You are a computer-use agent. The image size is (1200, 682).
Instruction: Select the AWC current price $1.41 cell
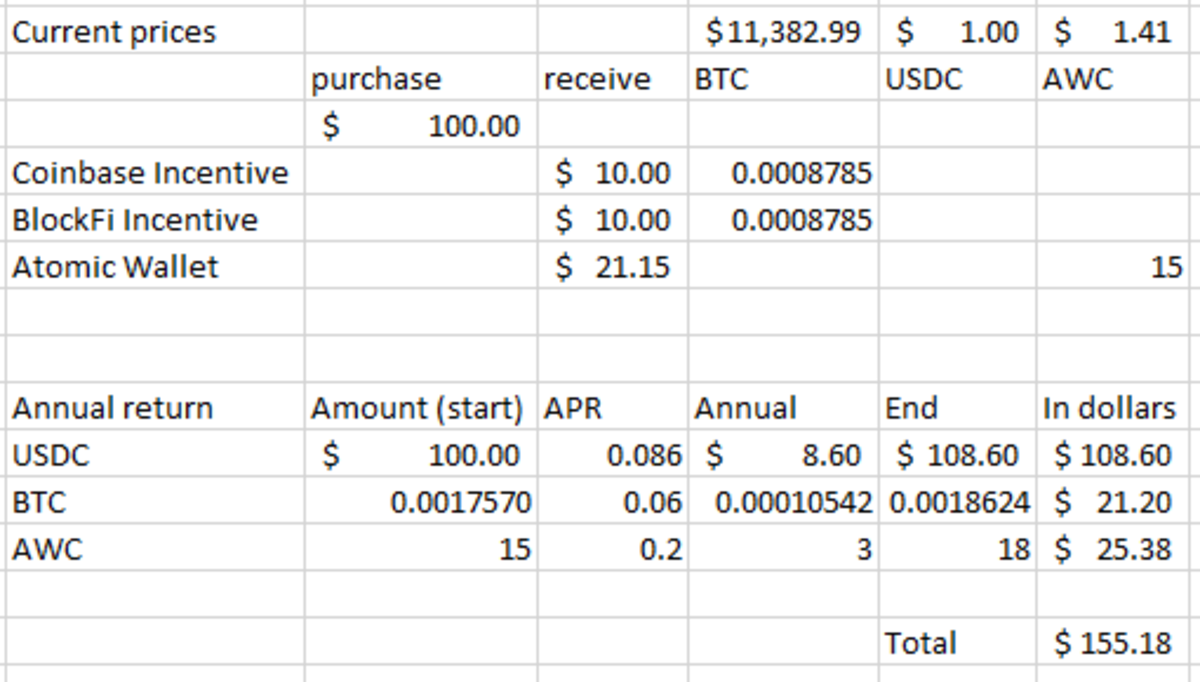1116,32
